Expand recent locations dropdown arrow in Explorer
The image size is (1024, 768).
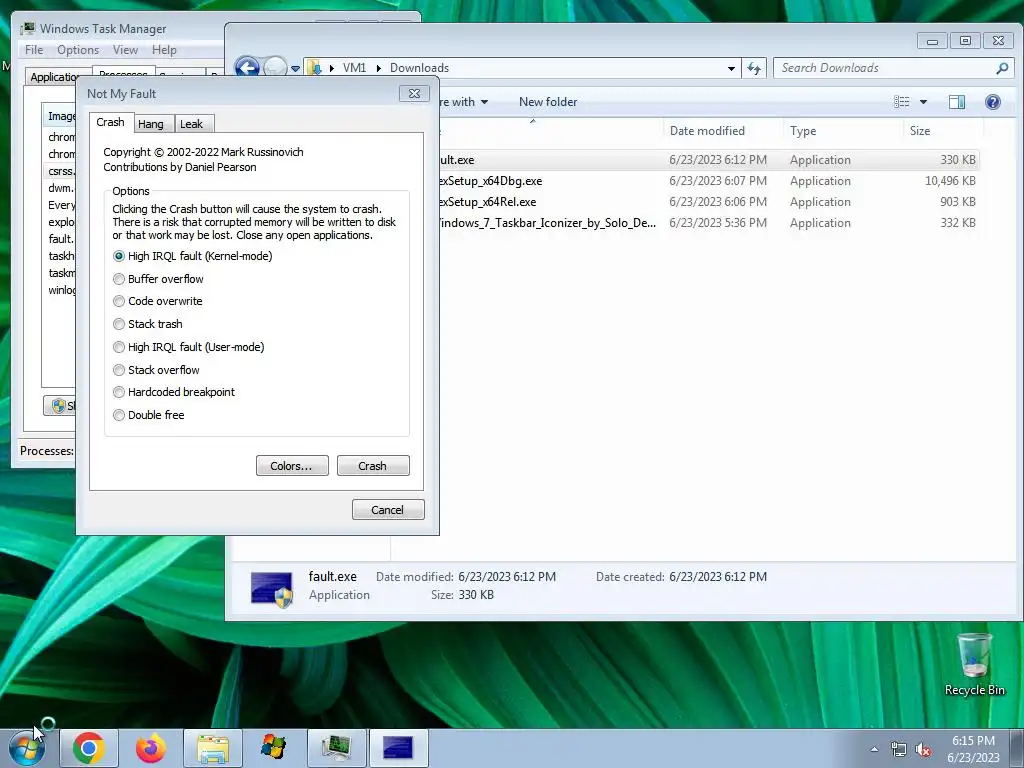coord(295,68)
